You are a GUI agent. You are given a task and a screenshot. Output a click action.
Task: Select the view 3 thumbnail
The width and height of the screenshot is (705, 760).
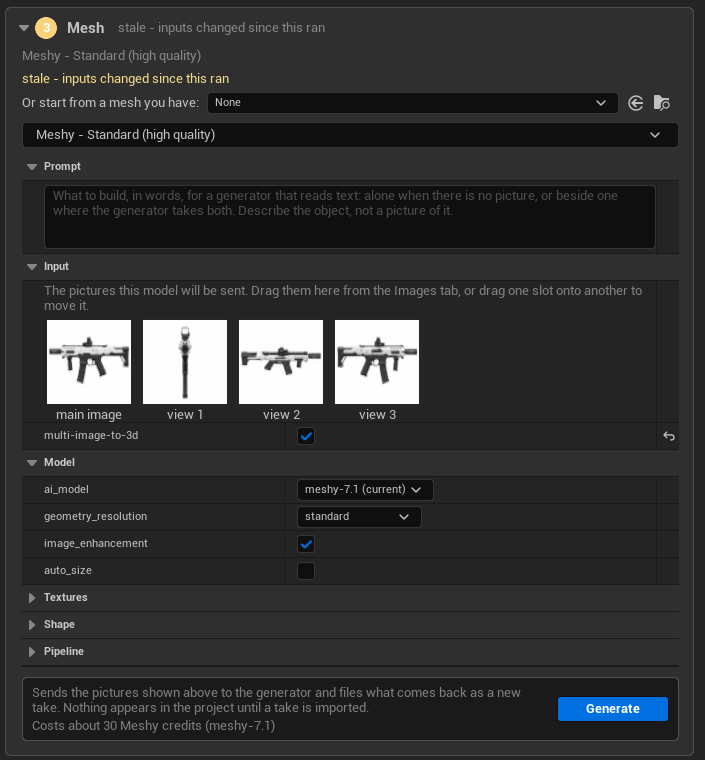[376, 362]
